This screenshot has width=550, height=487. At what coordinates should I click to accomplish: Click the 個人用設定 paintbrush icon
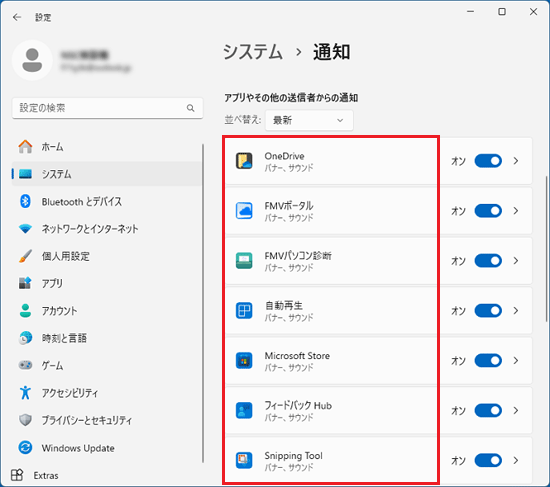tap(25, 256)
